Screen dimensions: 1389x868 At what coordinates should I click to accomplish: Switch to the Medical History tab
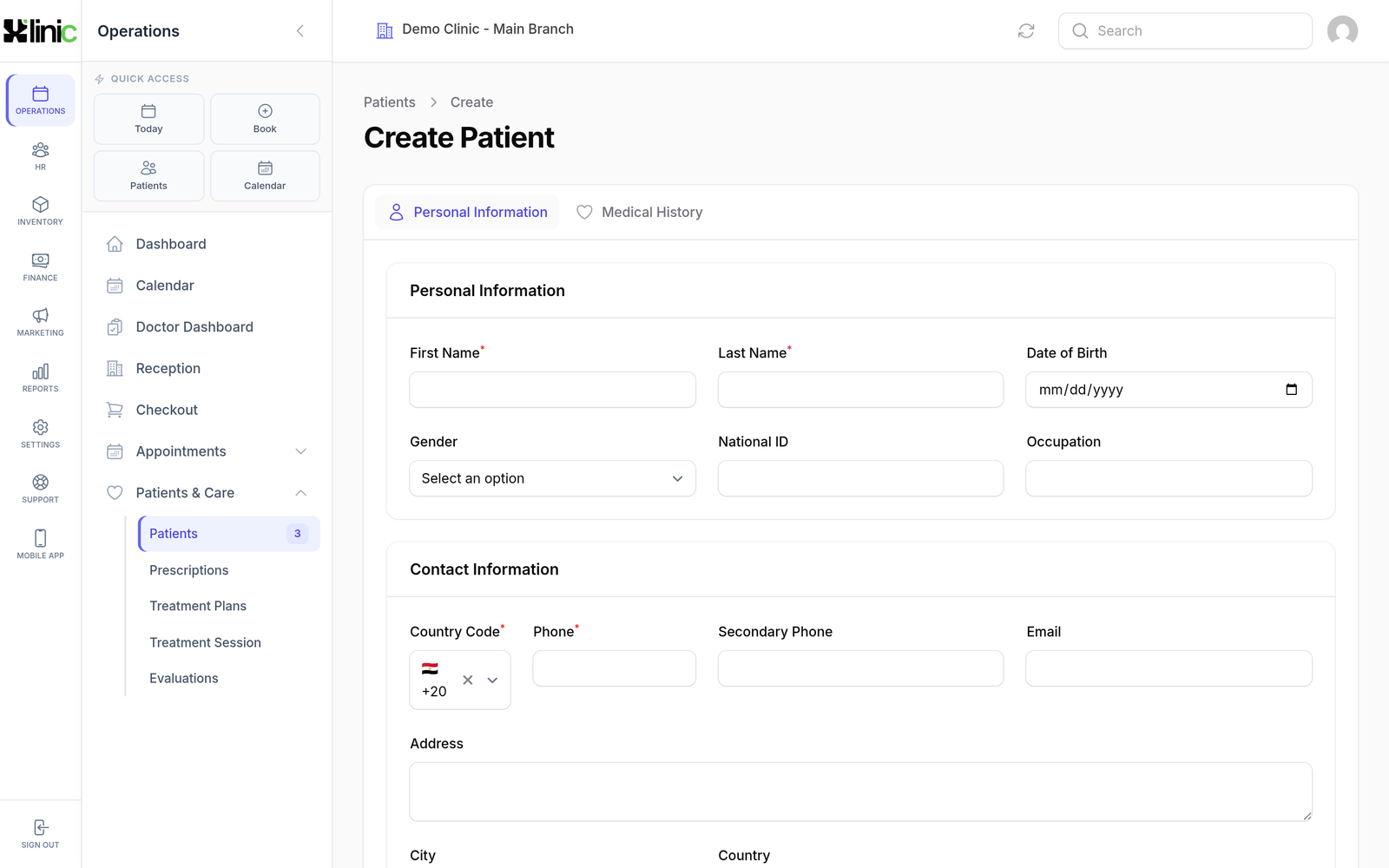(640, 212)
